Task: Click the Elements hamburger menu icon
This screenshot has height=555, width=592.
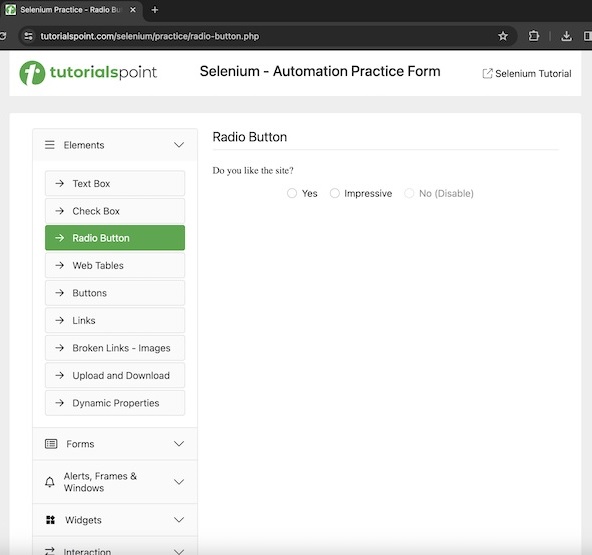Action: (50, 145)
